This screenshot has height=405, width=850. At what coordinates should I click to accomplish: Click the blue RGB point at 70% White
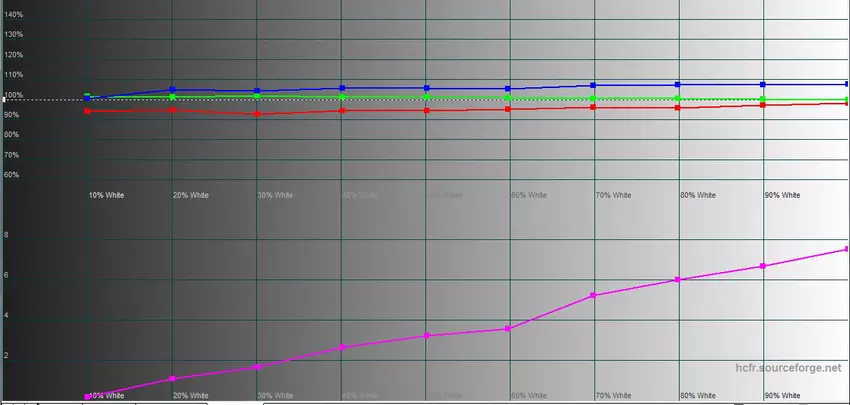(x=594, y=85)
